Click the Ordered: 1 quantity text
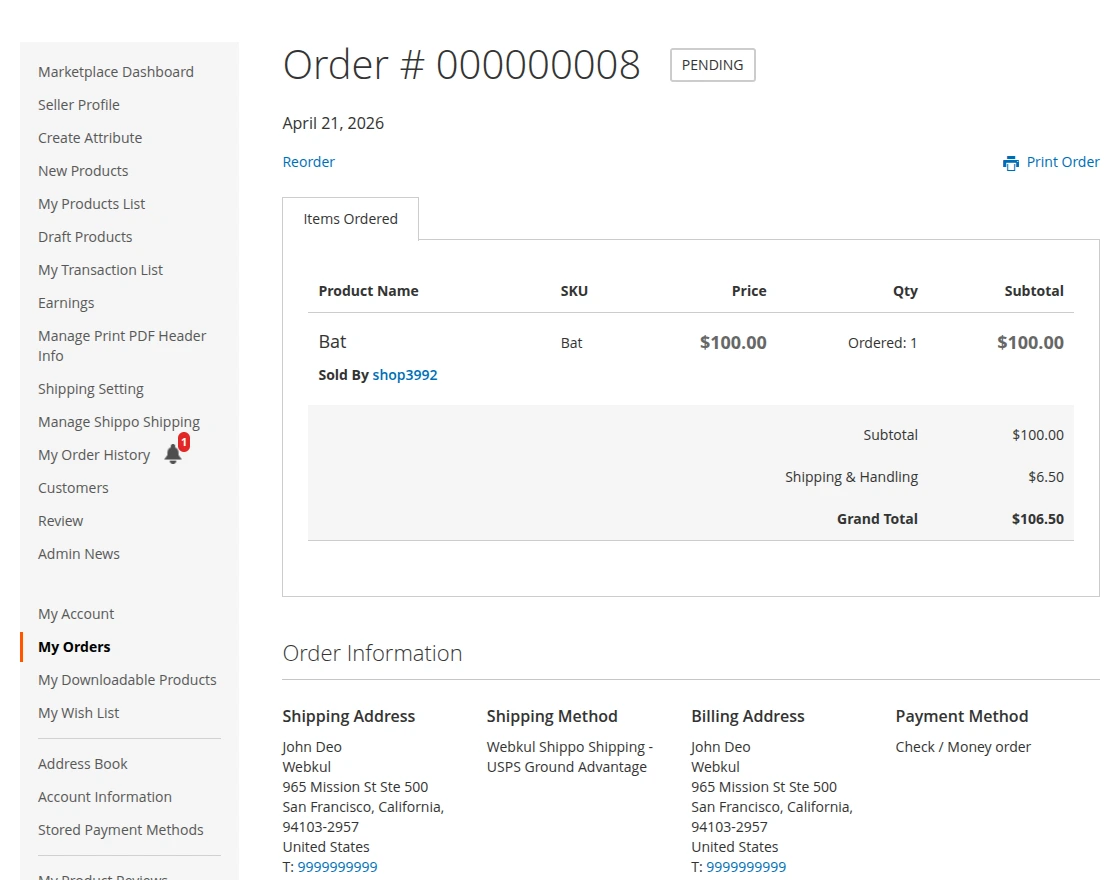 coord(882,343)
